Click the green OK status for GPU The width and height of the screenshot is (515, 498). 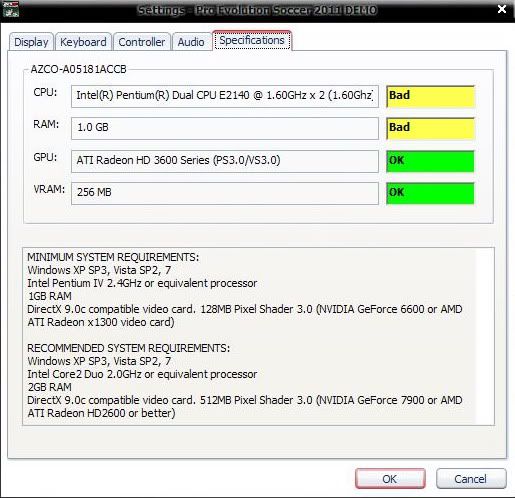point(430,161)
